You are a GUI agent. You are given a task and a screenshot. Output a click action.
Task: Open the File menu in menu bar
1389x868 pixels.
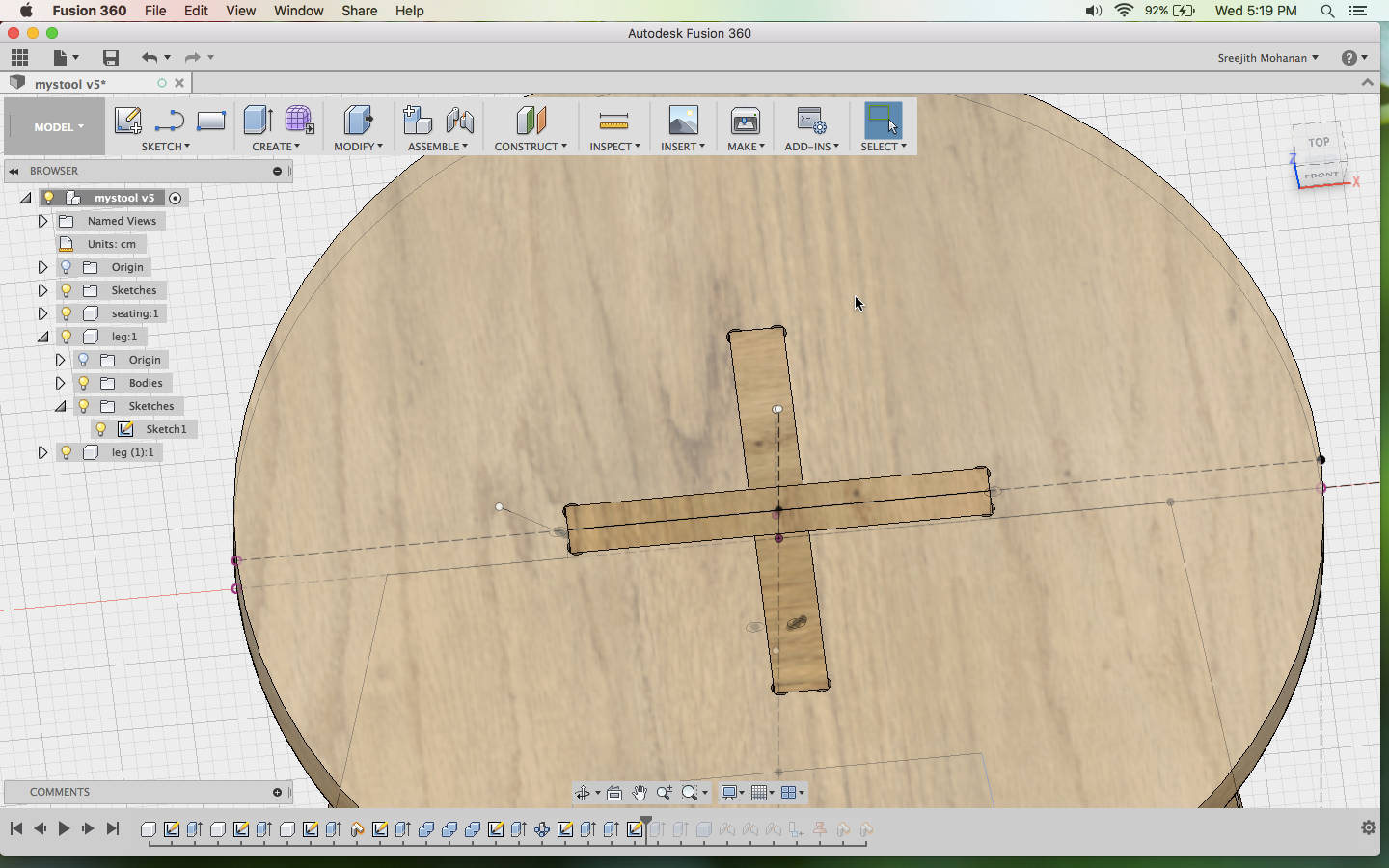coord(155,11)
